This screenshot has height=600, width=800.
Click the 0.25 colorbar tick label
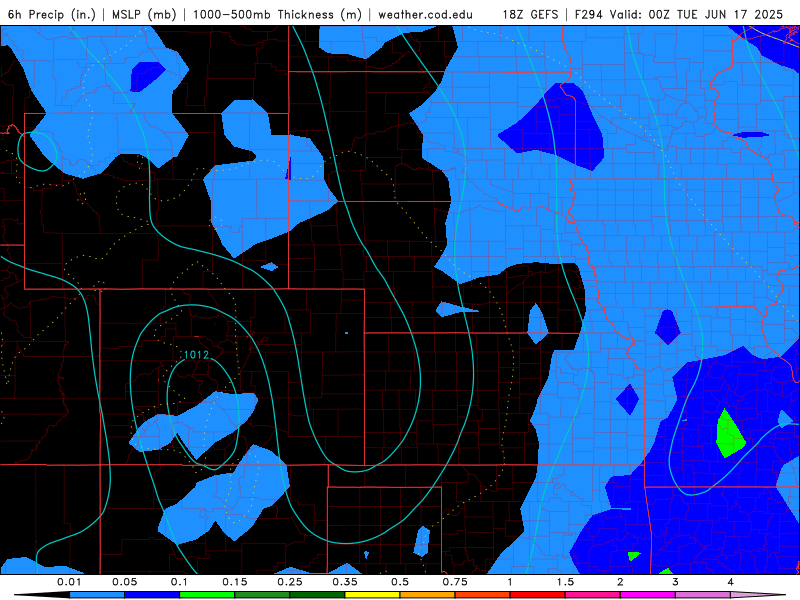pos(290,582)
